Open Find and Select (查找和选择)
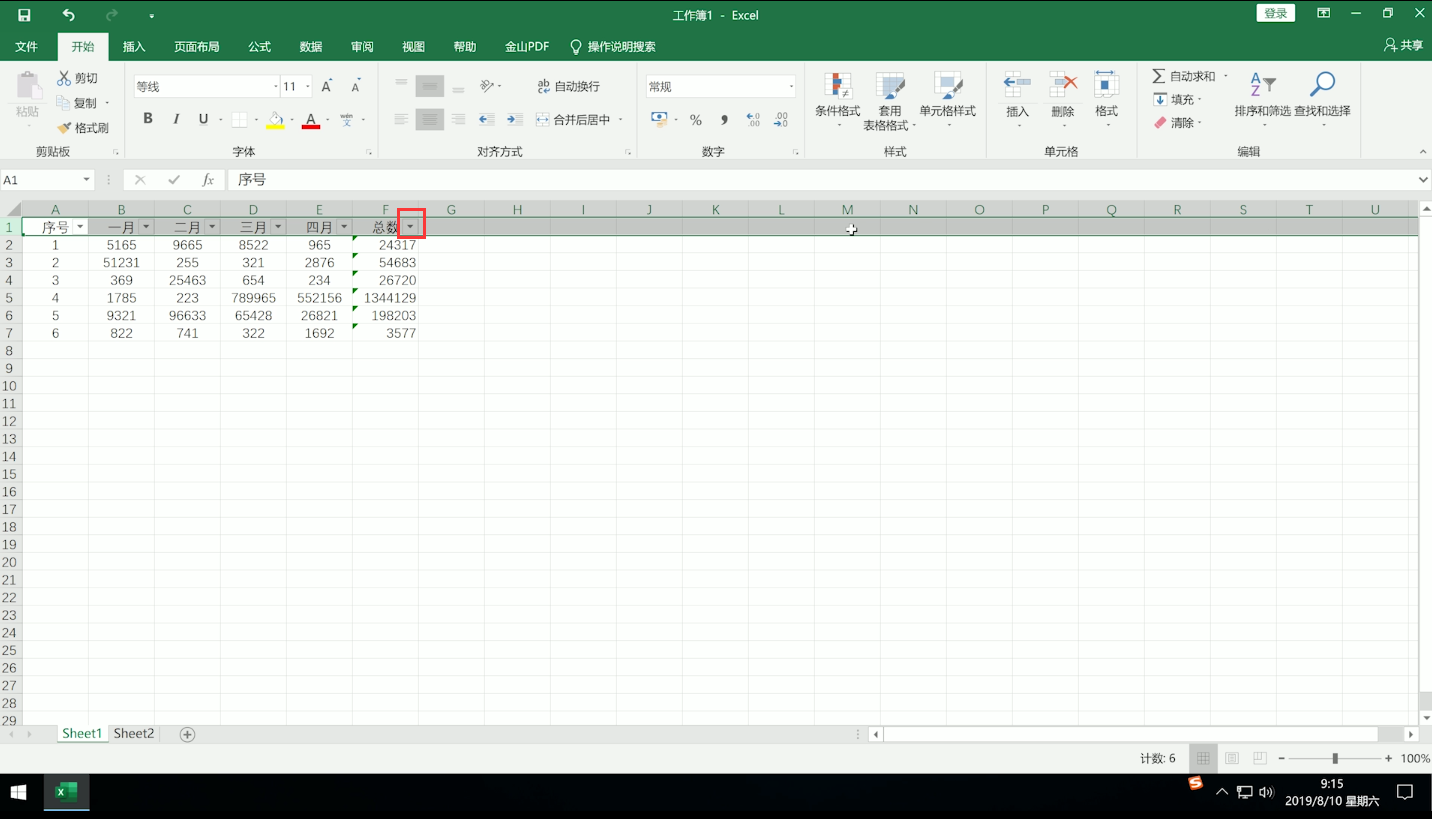1432x819 pixels. point(1322,100)
